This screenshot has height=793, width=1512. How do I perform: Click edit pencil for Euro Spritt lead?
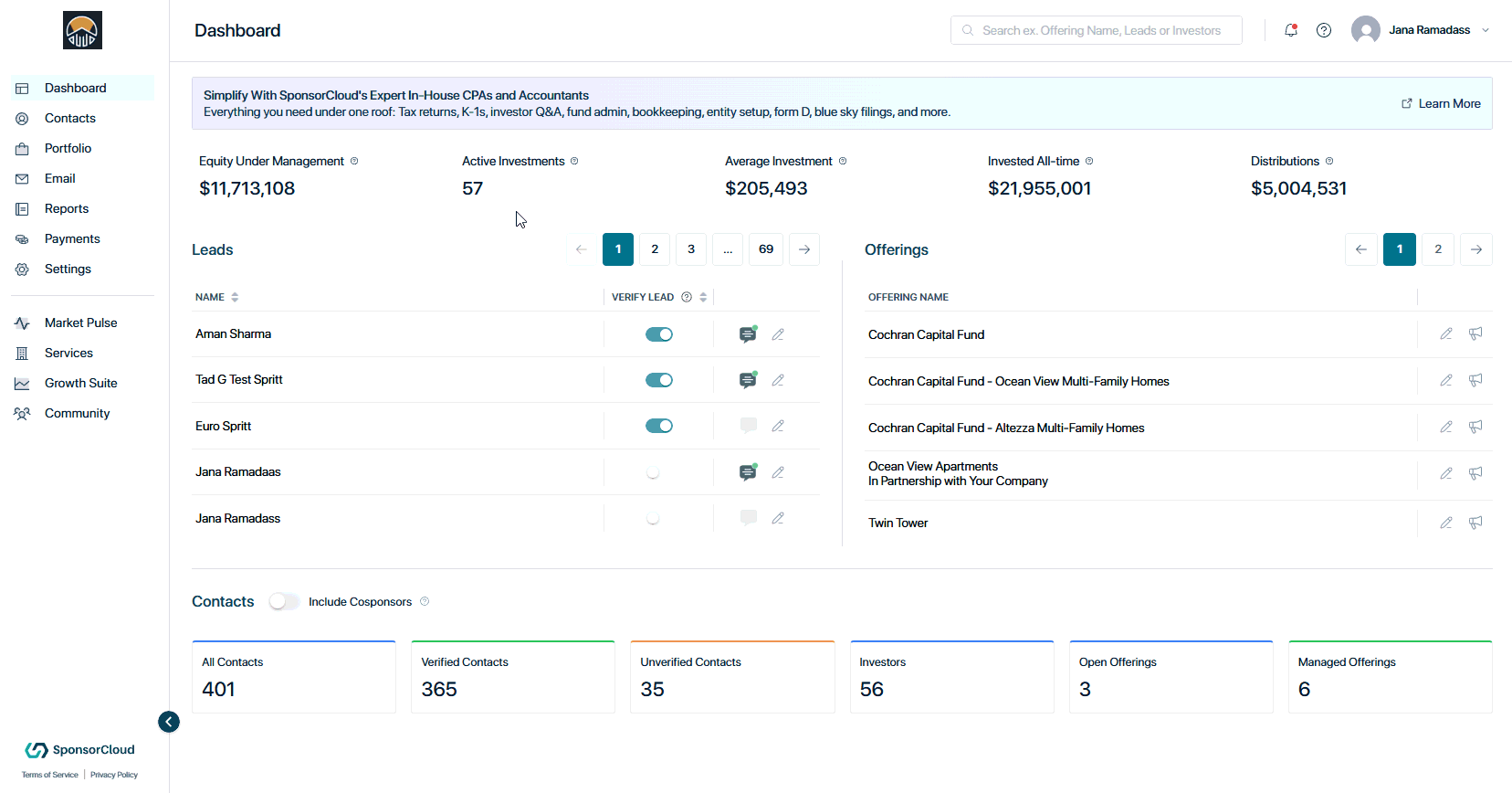pos(778,426)
